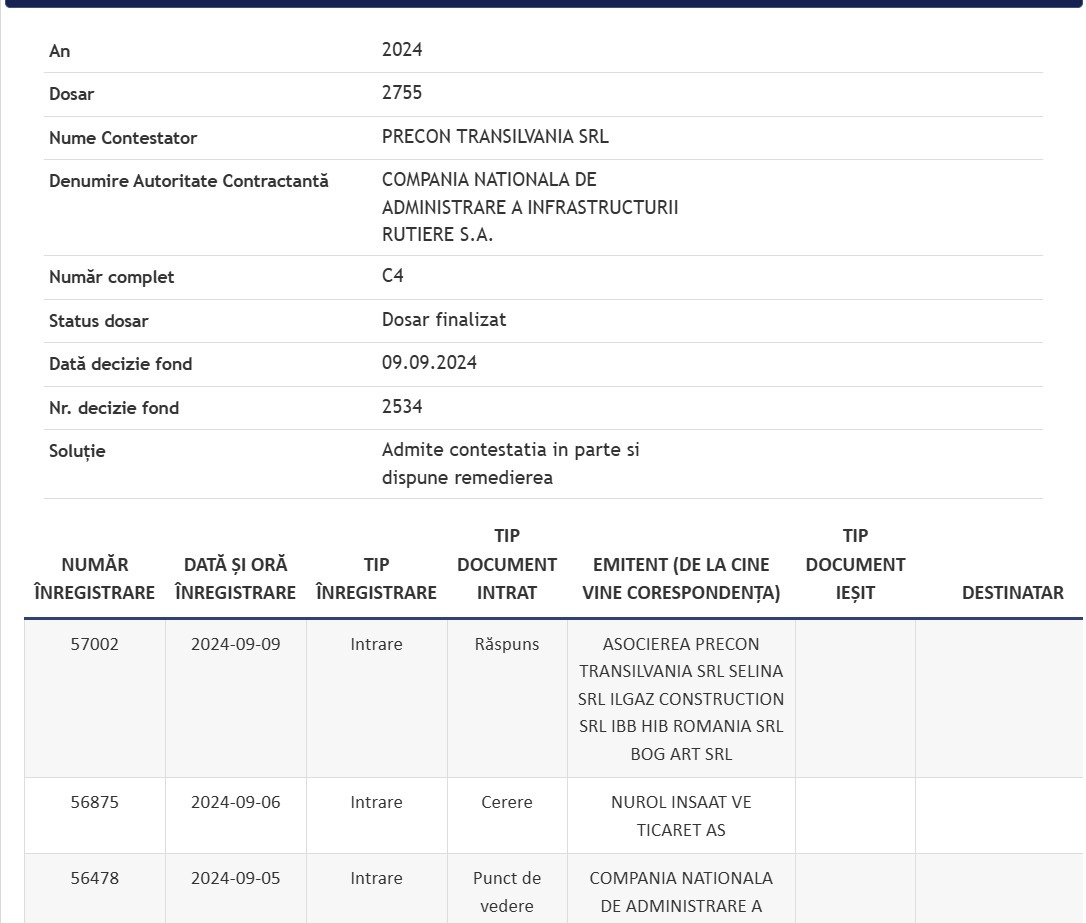
Task: Select complet number C4
Action: click(x=393, y=276)
